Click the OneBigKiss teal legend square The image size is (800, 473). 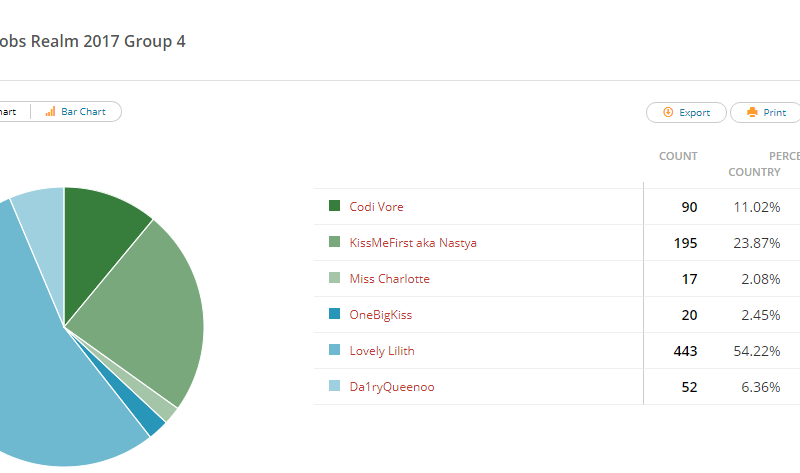point(334,313)
